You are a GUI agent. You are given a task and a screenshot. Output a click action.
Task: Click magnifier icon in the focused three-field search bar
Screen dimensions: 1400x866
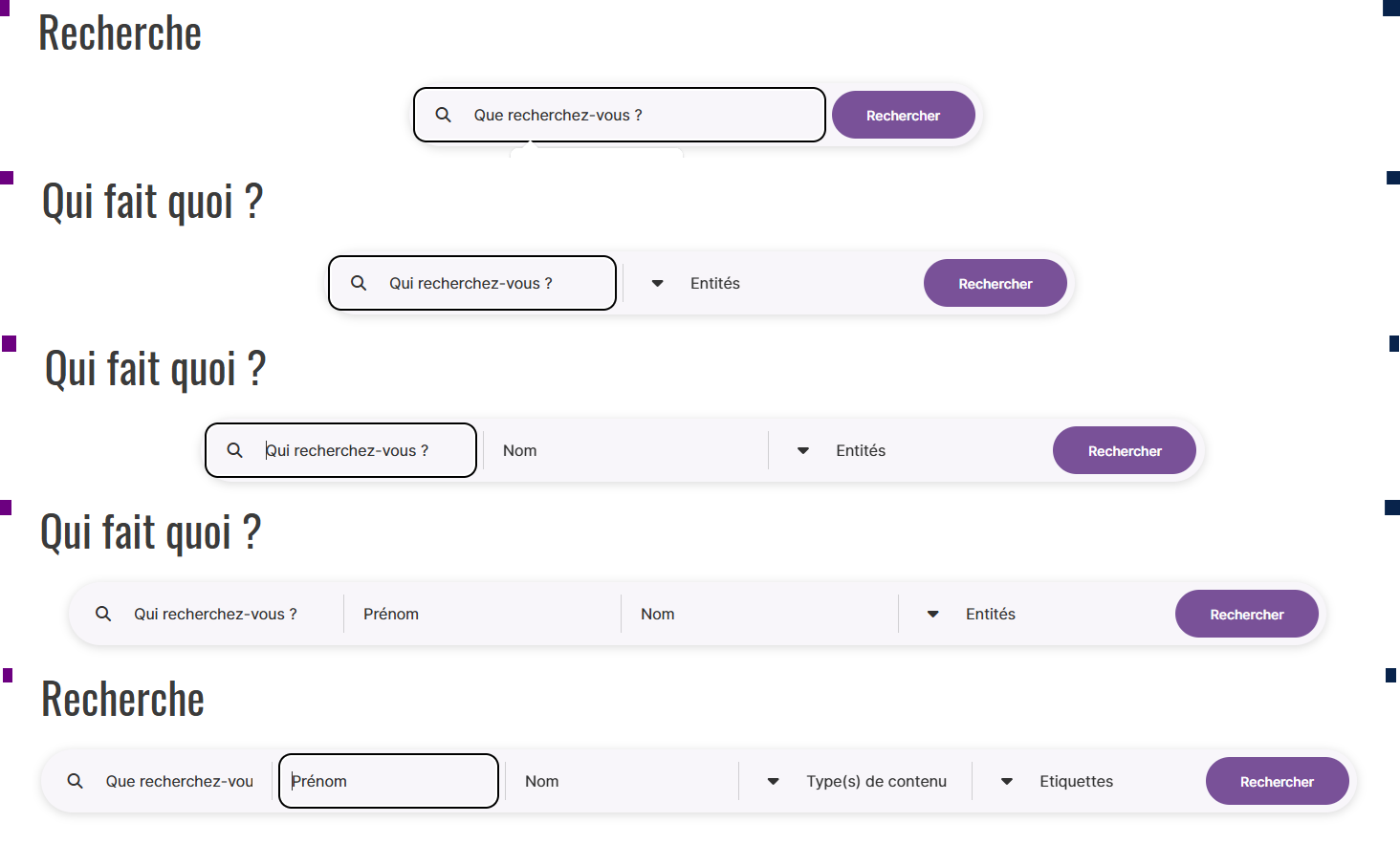click(234, 450)
